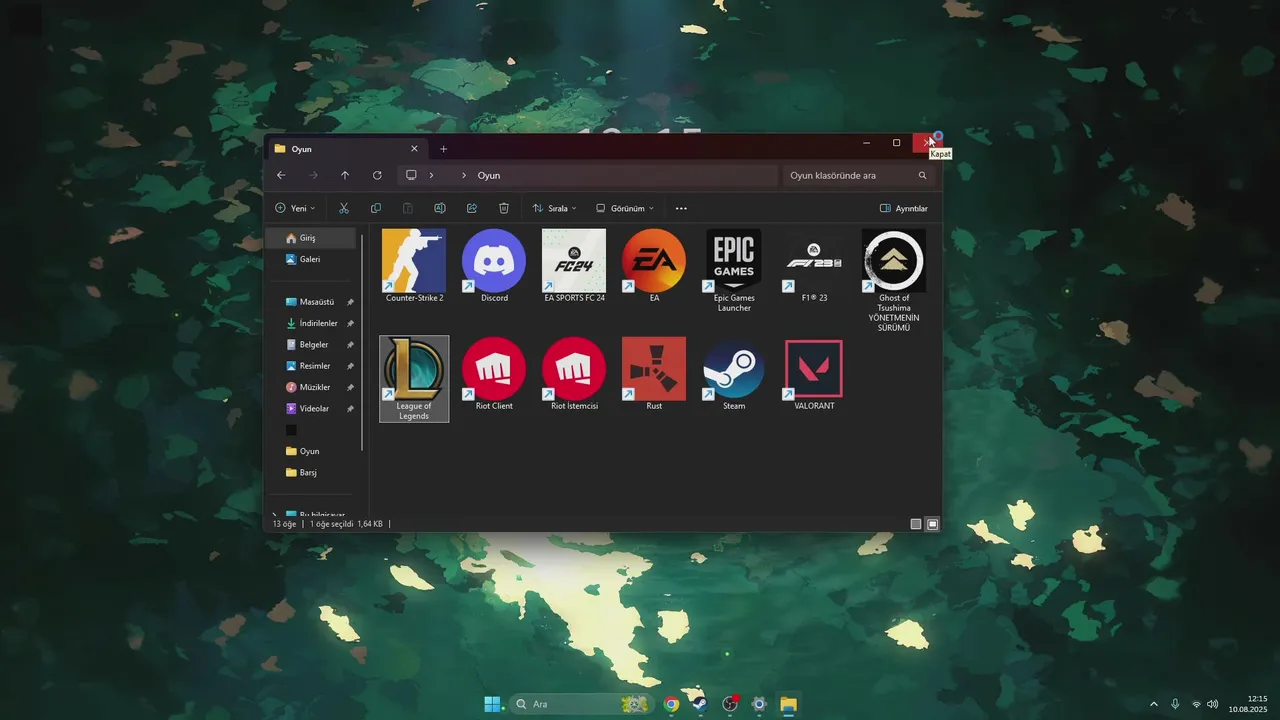
Task: Go up one folder level
Action: click(345, 175)
